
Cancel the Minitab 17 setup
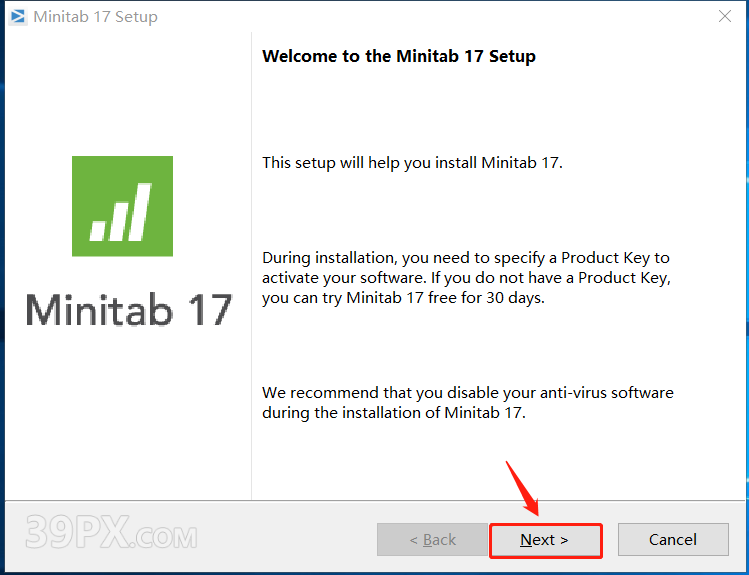coord(673,540)
